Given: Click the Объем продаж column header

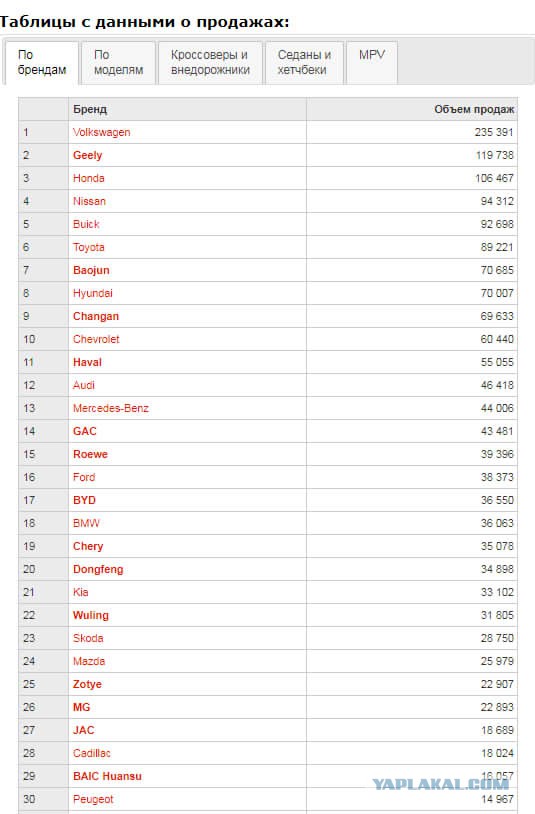Looking at the screenshot, I should click(x=474, y=109).
